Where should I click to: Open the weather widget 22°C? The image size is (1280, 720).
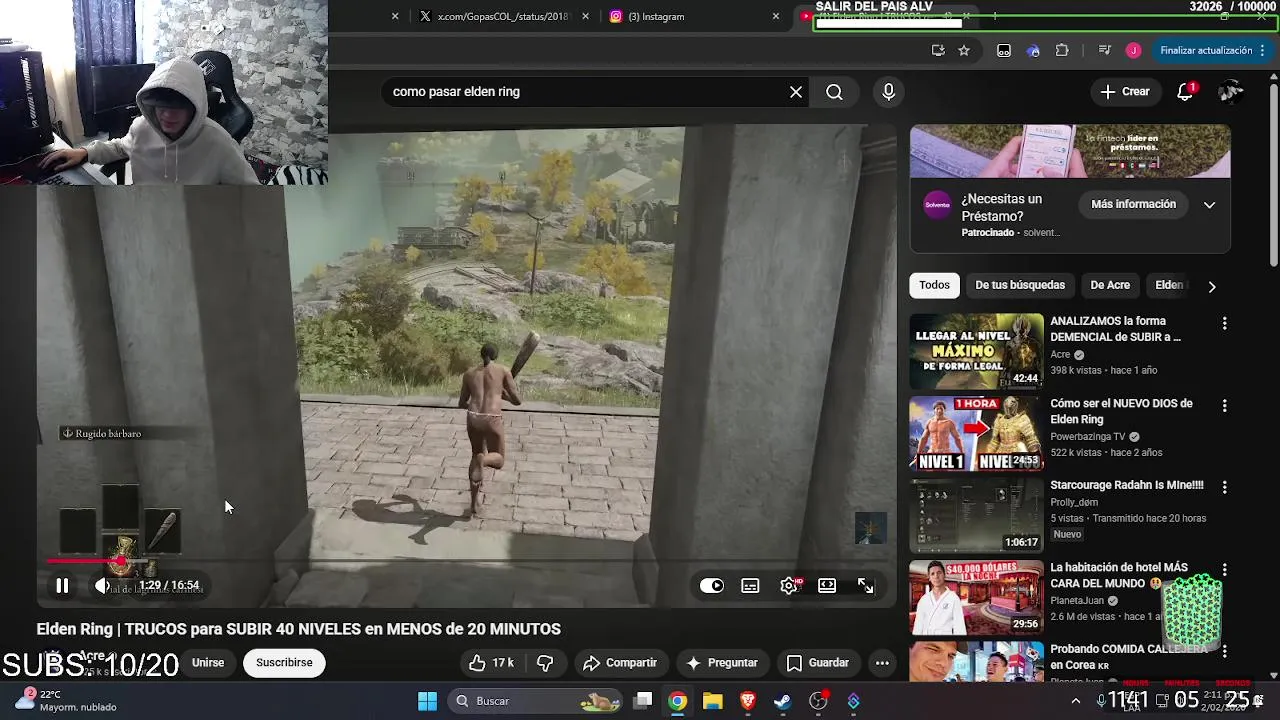66,700
